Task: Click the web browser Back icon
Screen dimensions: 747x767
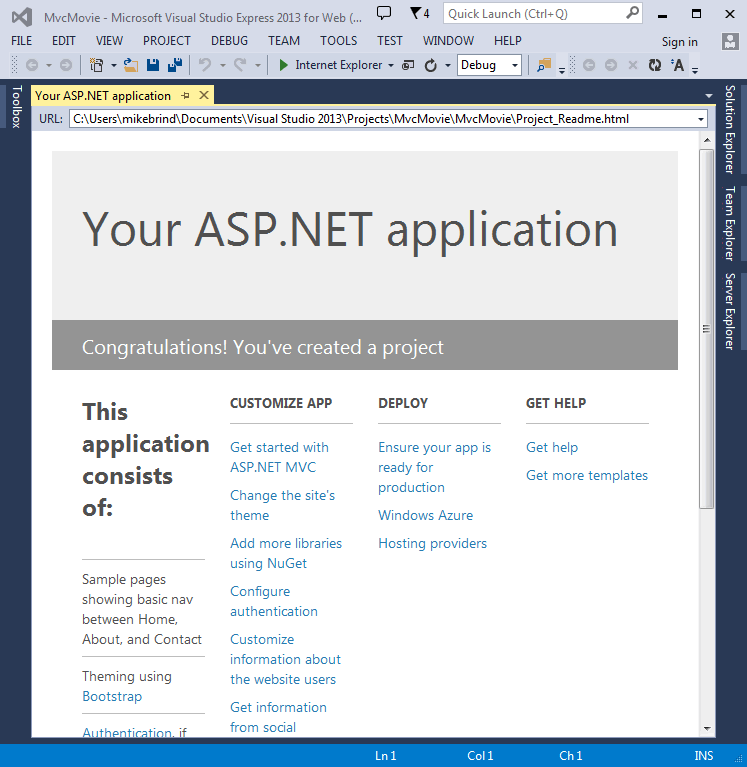Action: [x=589, y=65]
